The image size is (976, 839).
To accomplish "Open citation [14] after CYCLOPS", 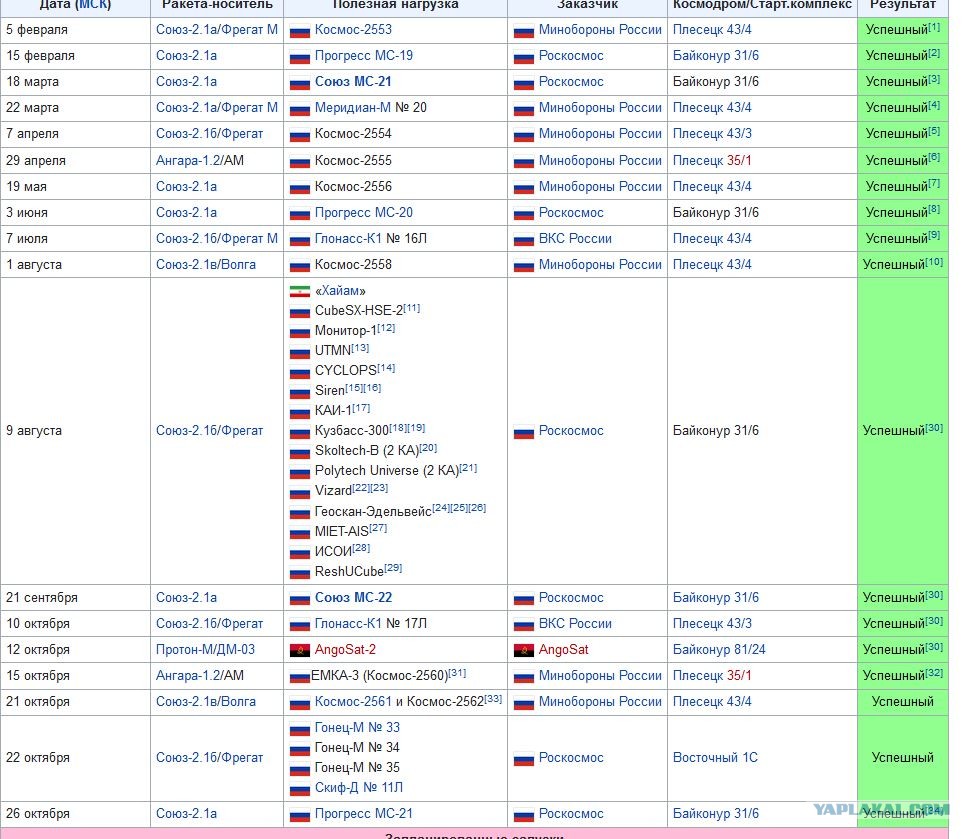I will coord(386,368).
